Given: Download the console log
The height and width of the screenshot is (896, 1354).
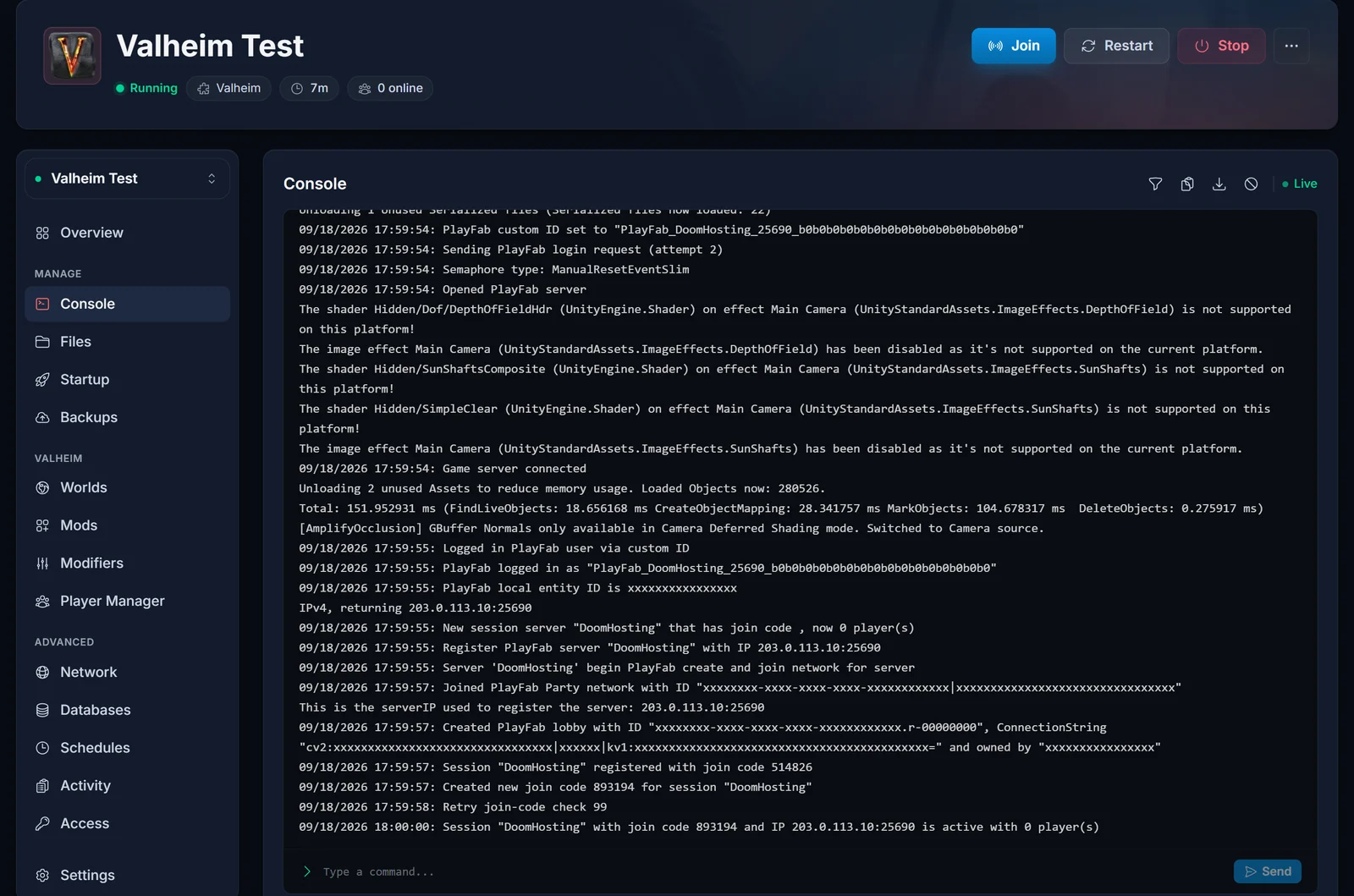Looking at the screenshot, I should [x=1219, y=184].
